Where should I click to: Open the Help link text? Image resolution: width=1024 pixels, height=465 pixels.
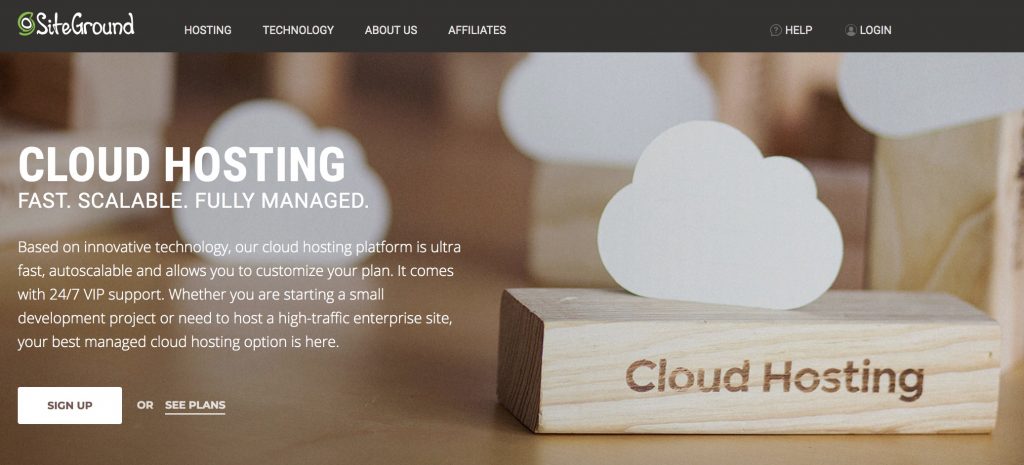[x=799, y=30]
